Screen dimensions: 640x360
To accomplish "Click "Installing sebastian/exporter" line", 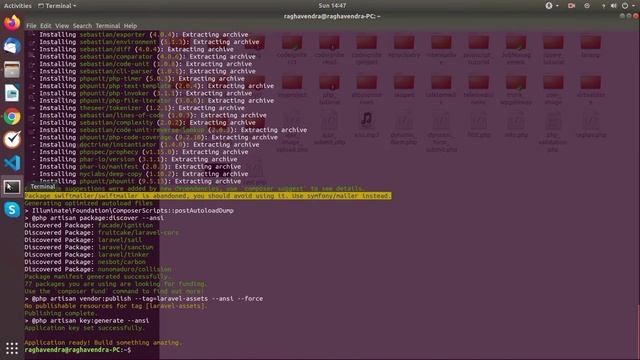I will (140, 35).
